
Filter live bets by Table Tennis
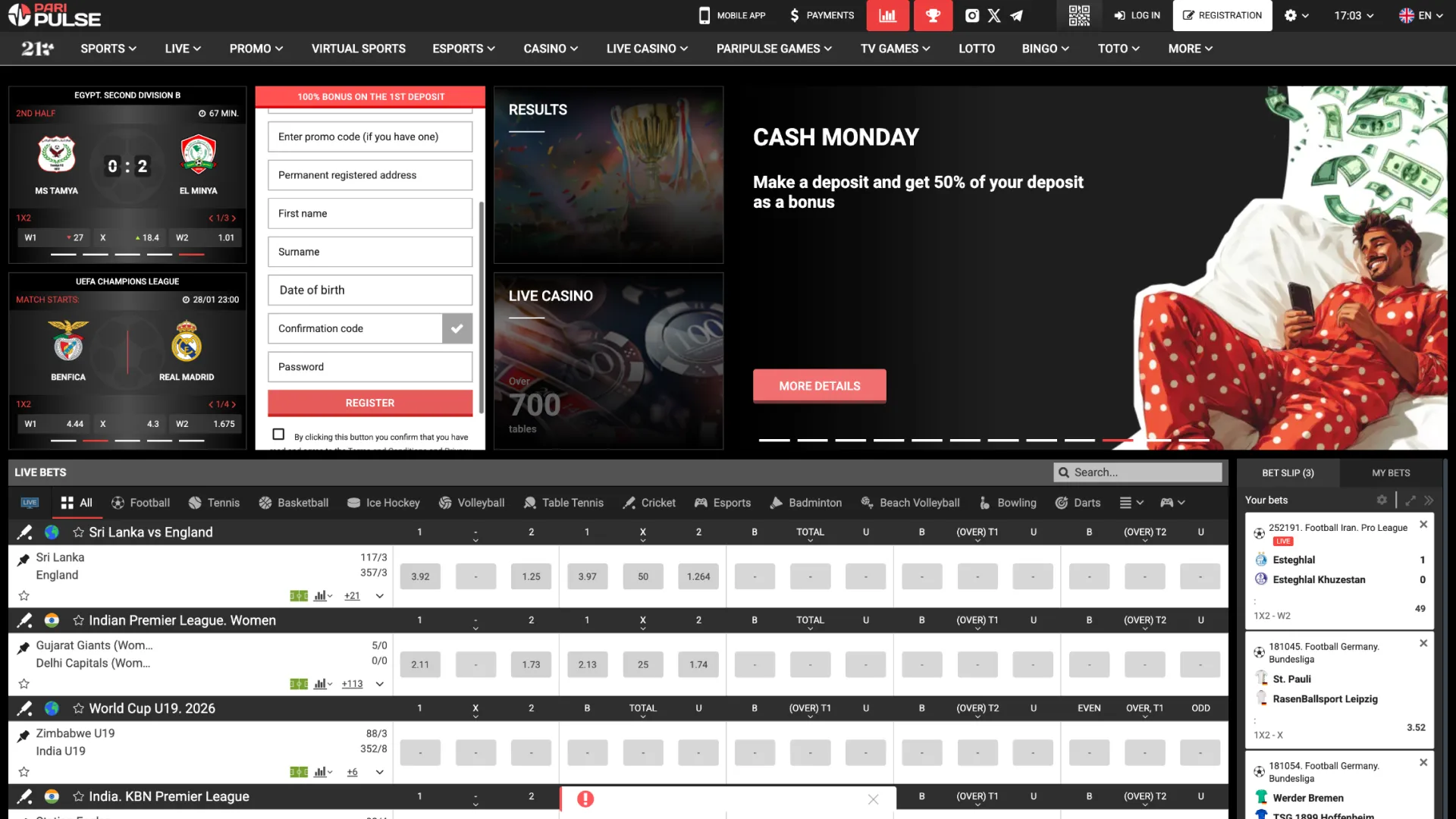coord(563,503)
